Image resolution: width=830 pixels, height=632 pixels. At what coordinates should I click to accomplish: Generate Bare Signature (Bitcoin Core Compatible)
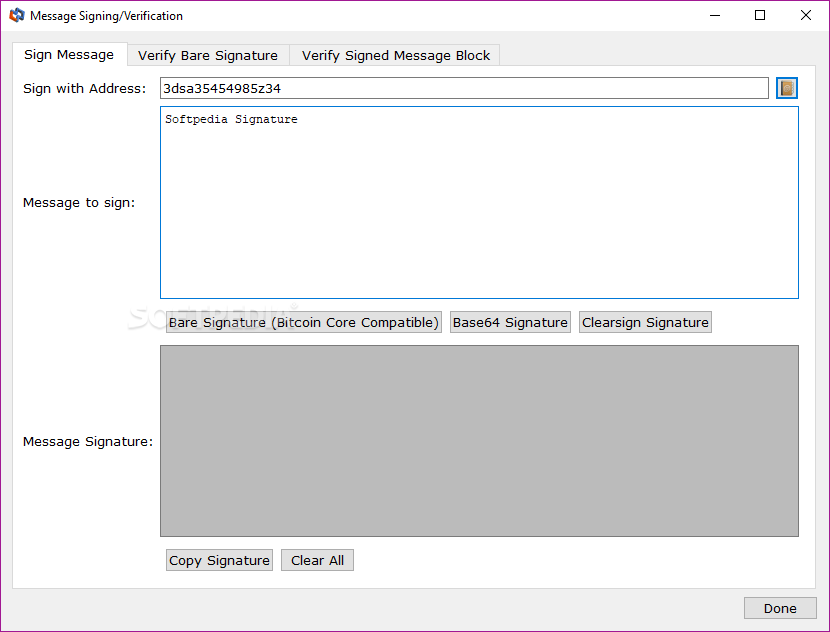tap(304, 322)
